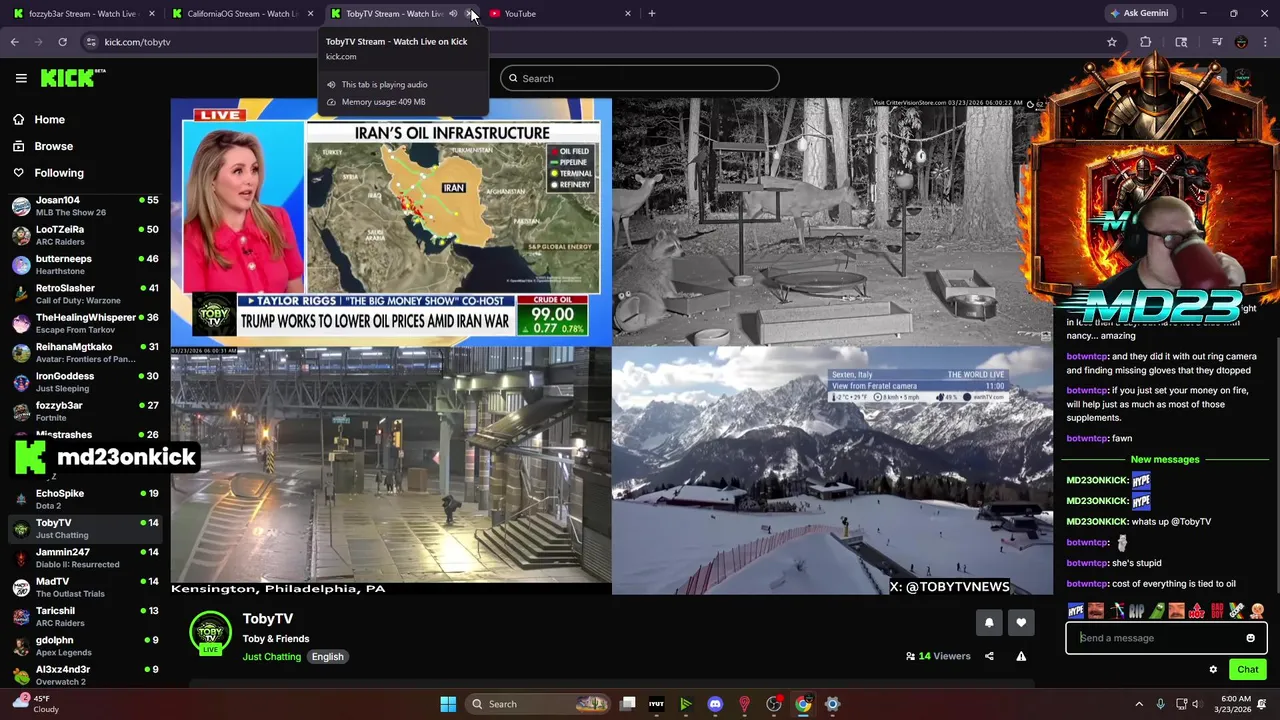Open Chrome media controls icon

point(1216,42)
